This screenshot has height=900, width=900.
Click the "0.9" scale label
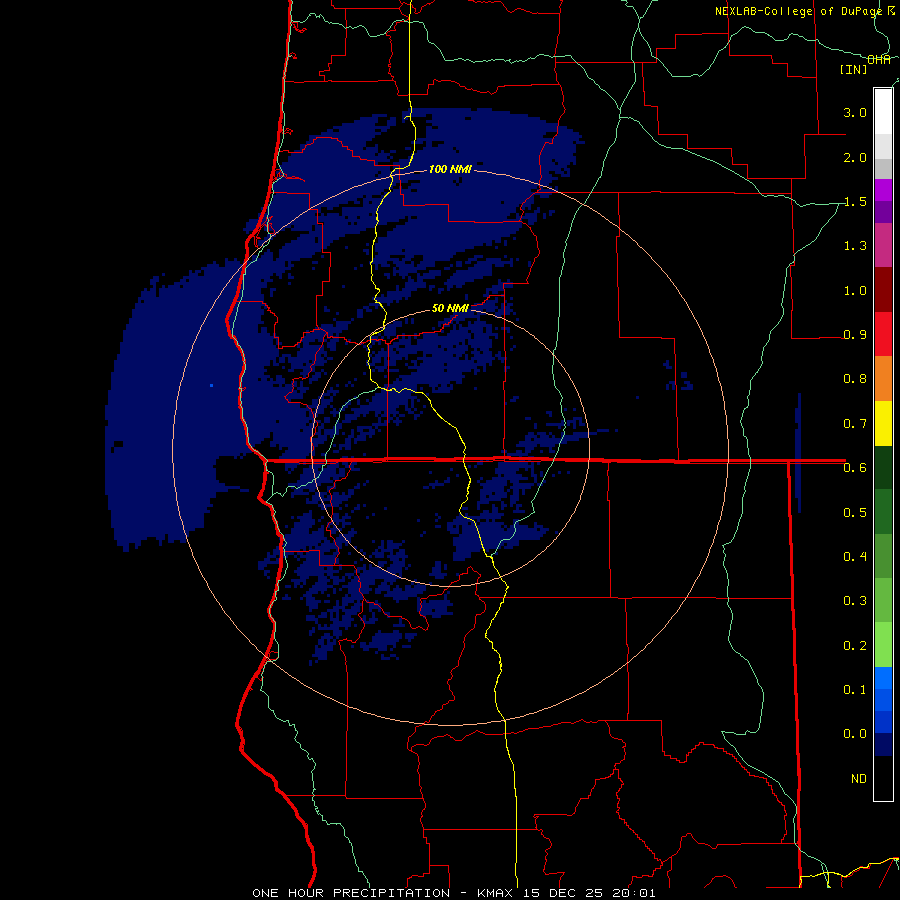click(x=855, y=335)
